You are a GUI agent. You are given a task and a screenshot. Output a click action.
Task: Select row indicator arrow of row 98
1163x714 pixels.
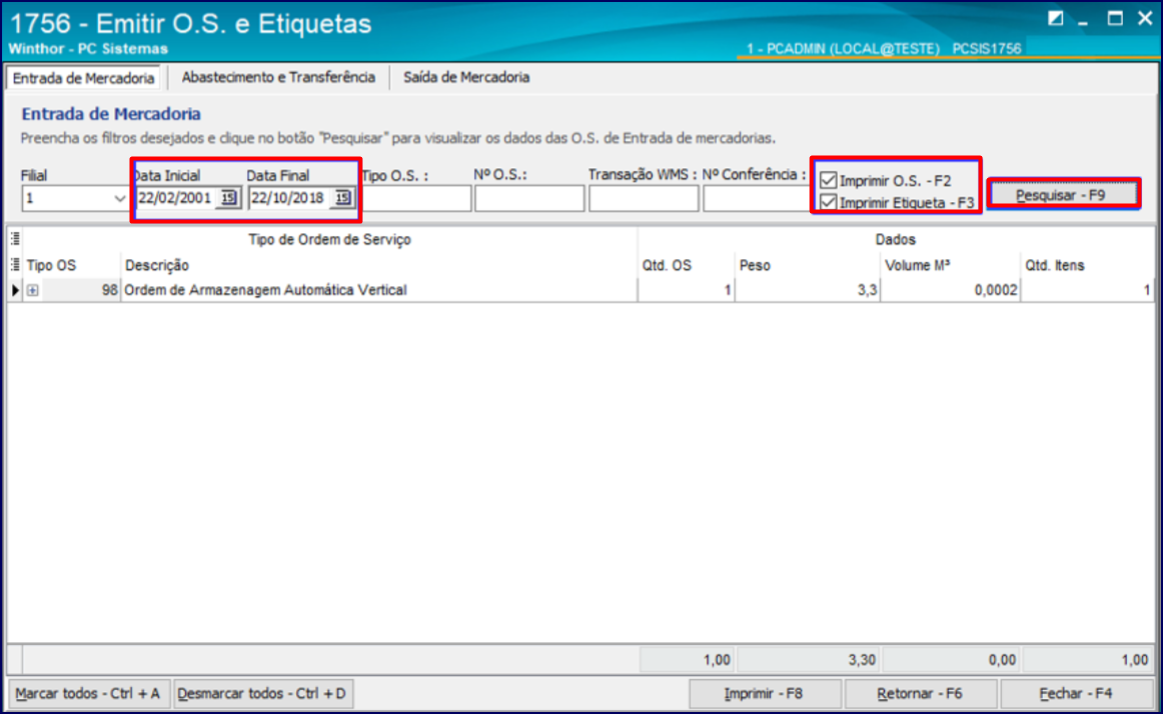(15, 290)
